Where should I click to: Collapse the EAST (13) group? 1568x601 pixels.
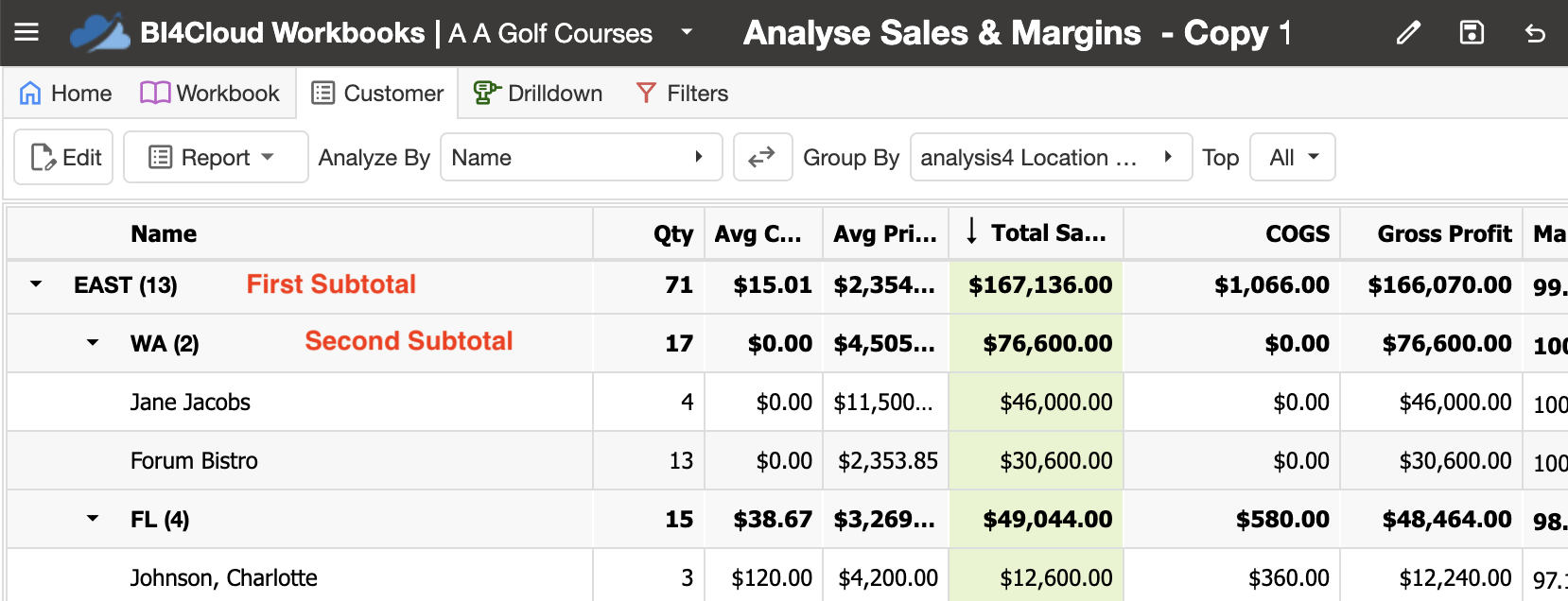(x=36, y=284)
